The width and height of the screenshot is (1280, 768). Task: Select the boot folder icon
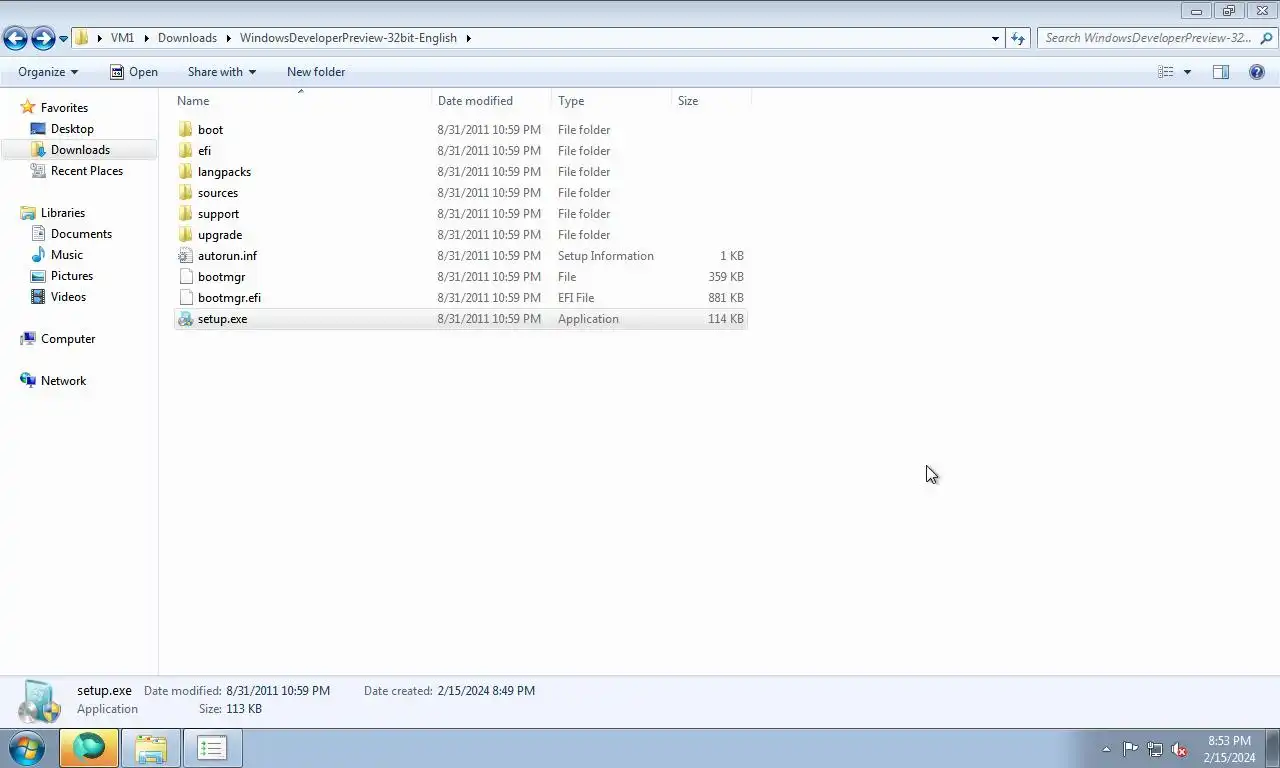pyautogui.click(x=185, y=130)
